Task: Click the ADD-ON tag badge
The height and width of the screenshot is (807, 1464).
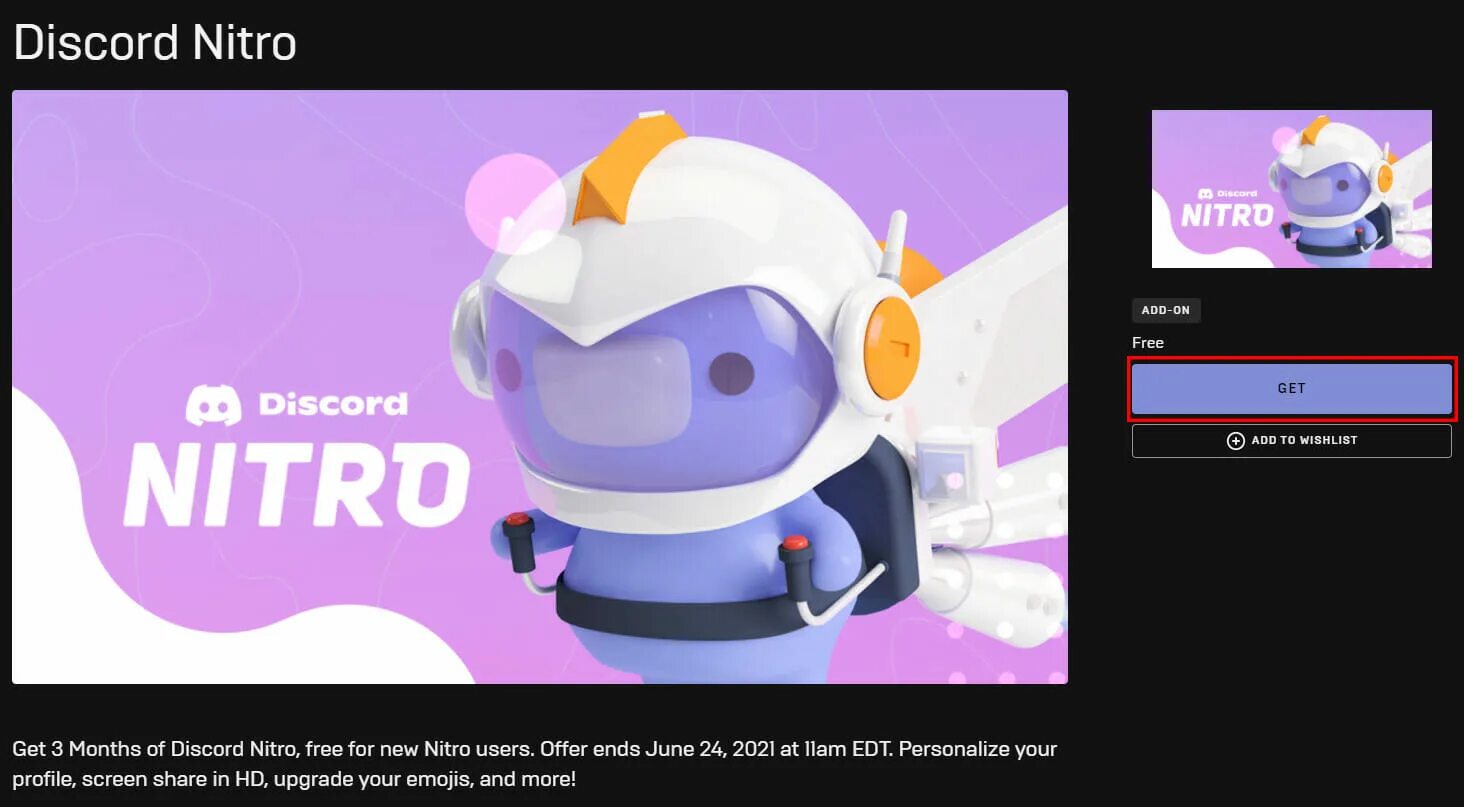Action: click(1166, 310)
